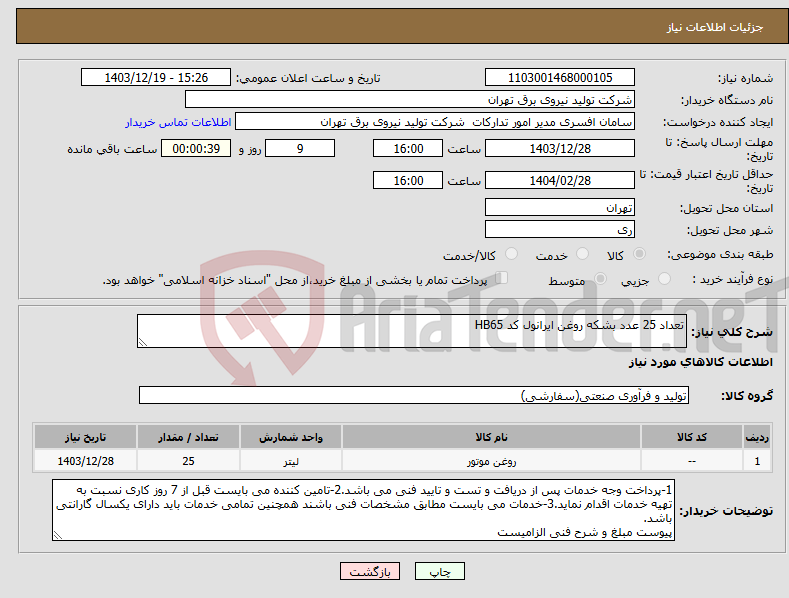This screenshot has height=598, width=789.
Task: Click the requester field سامان افسری
Action: pyautogui.click(x=435, y=122)
